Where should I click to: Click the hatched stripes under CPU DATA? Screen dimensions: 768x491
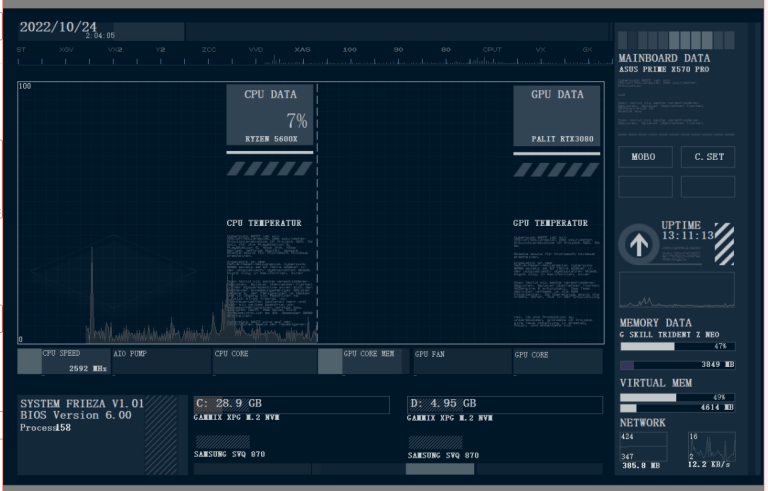pyautogui.click(x=269, y=170)
